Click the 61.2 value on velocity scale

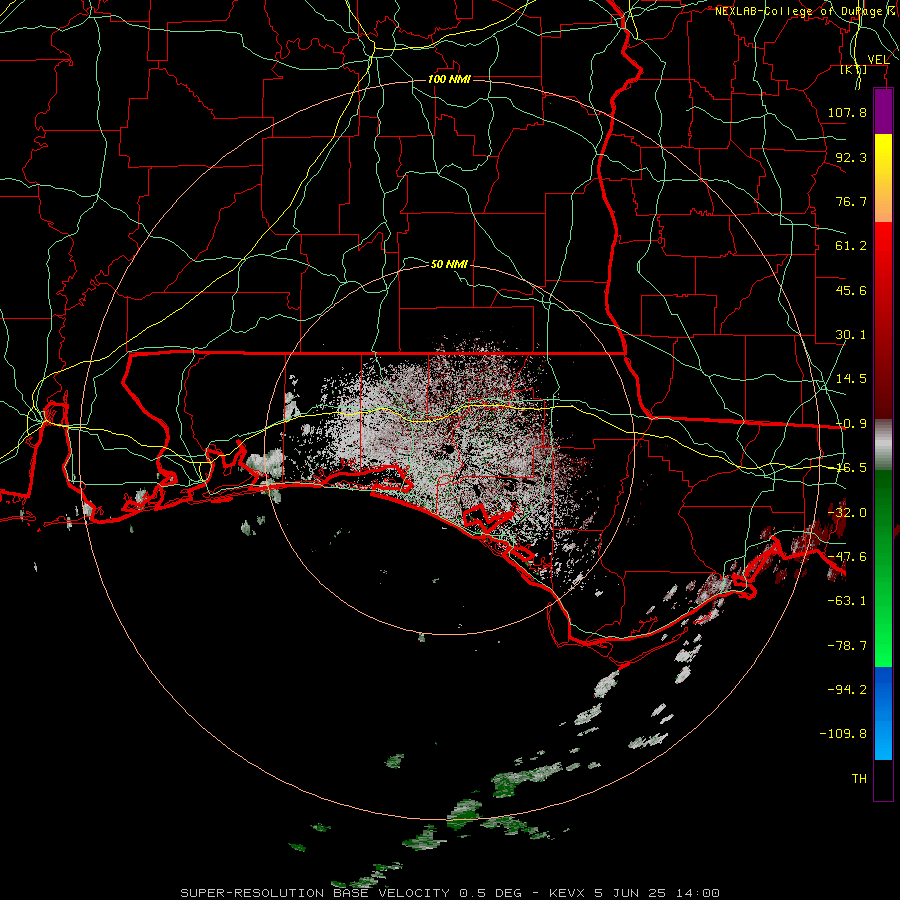pos(851,246)
